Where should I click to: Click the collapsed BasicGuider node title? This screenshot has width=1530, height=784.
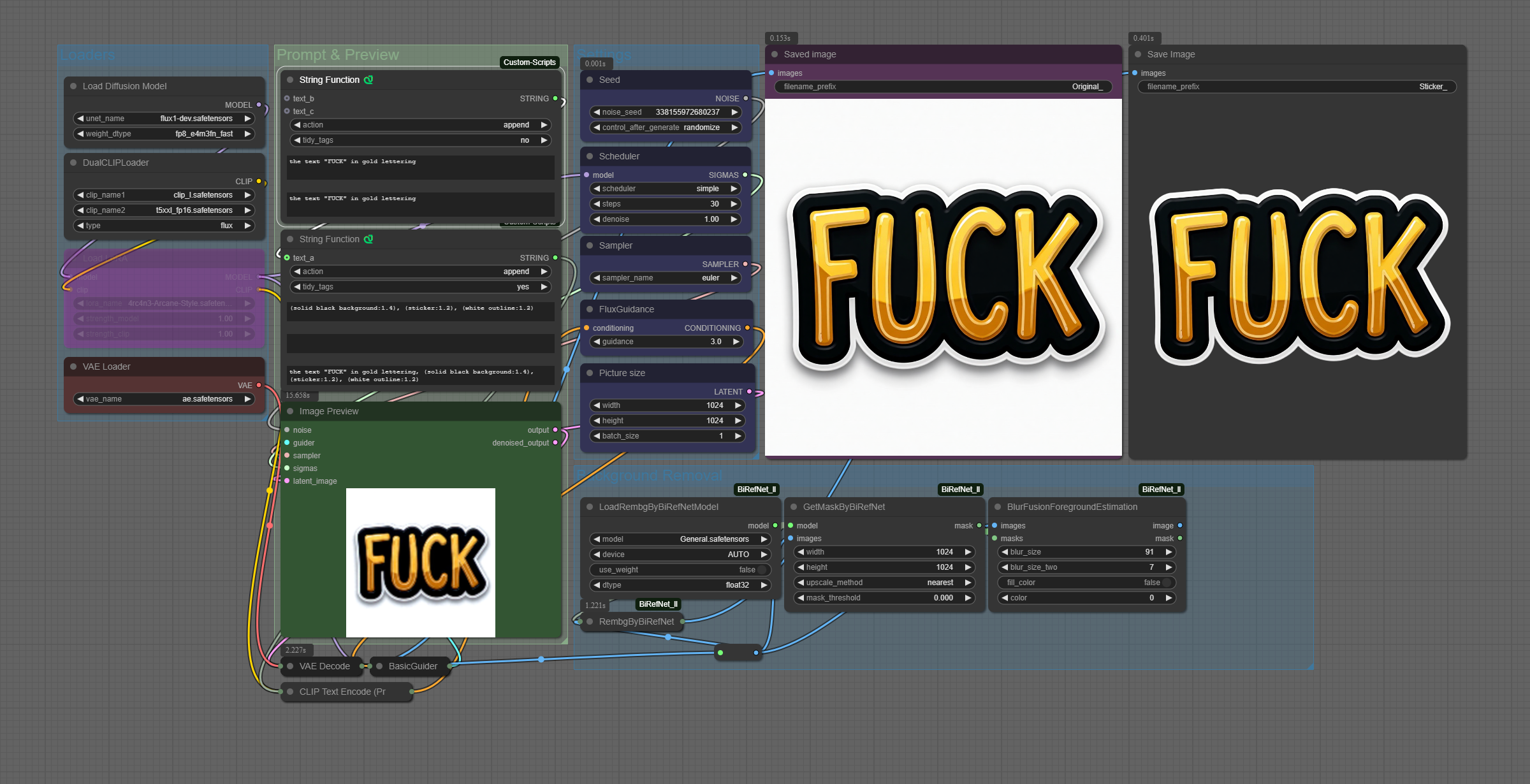tap(412, 666)
